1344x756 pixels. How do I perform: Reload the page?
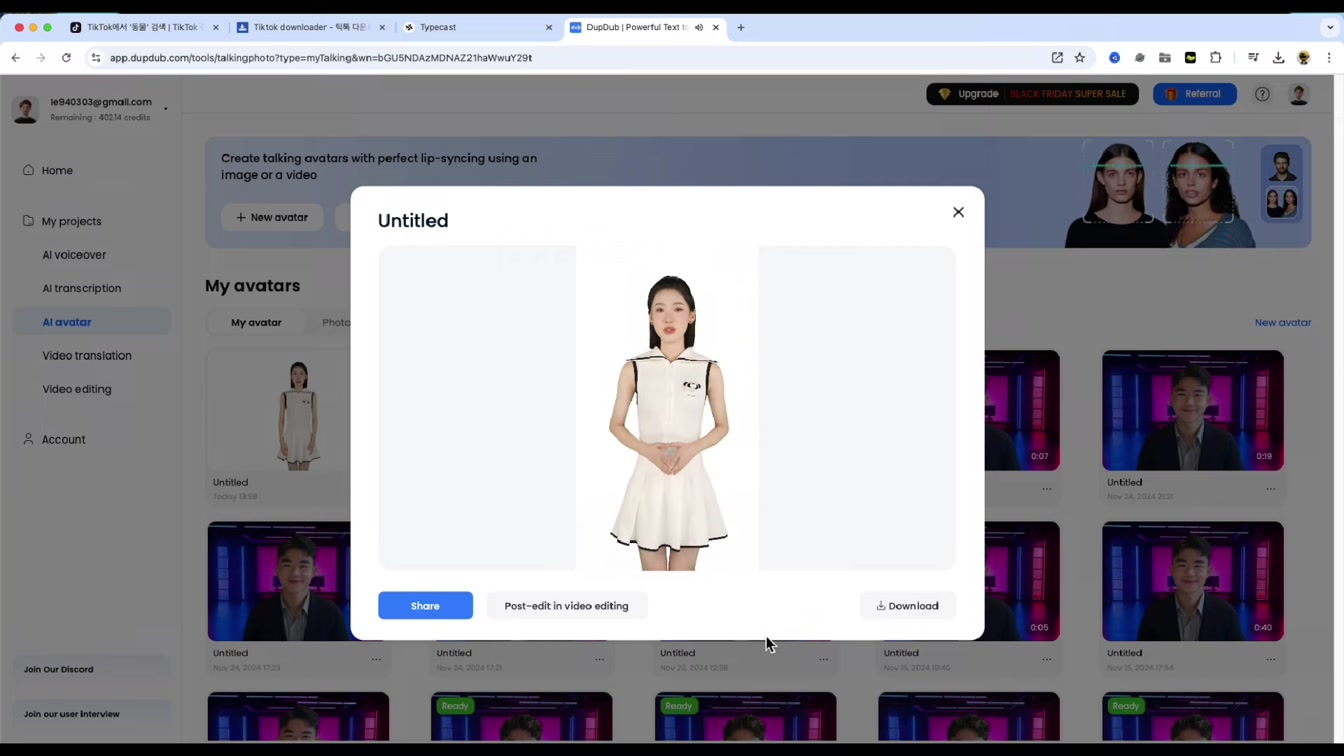click(66, 58)
